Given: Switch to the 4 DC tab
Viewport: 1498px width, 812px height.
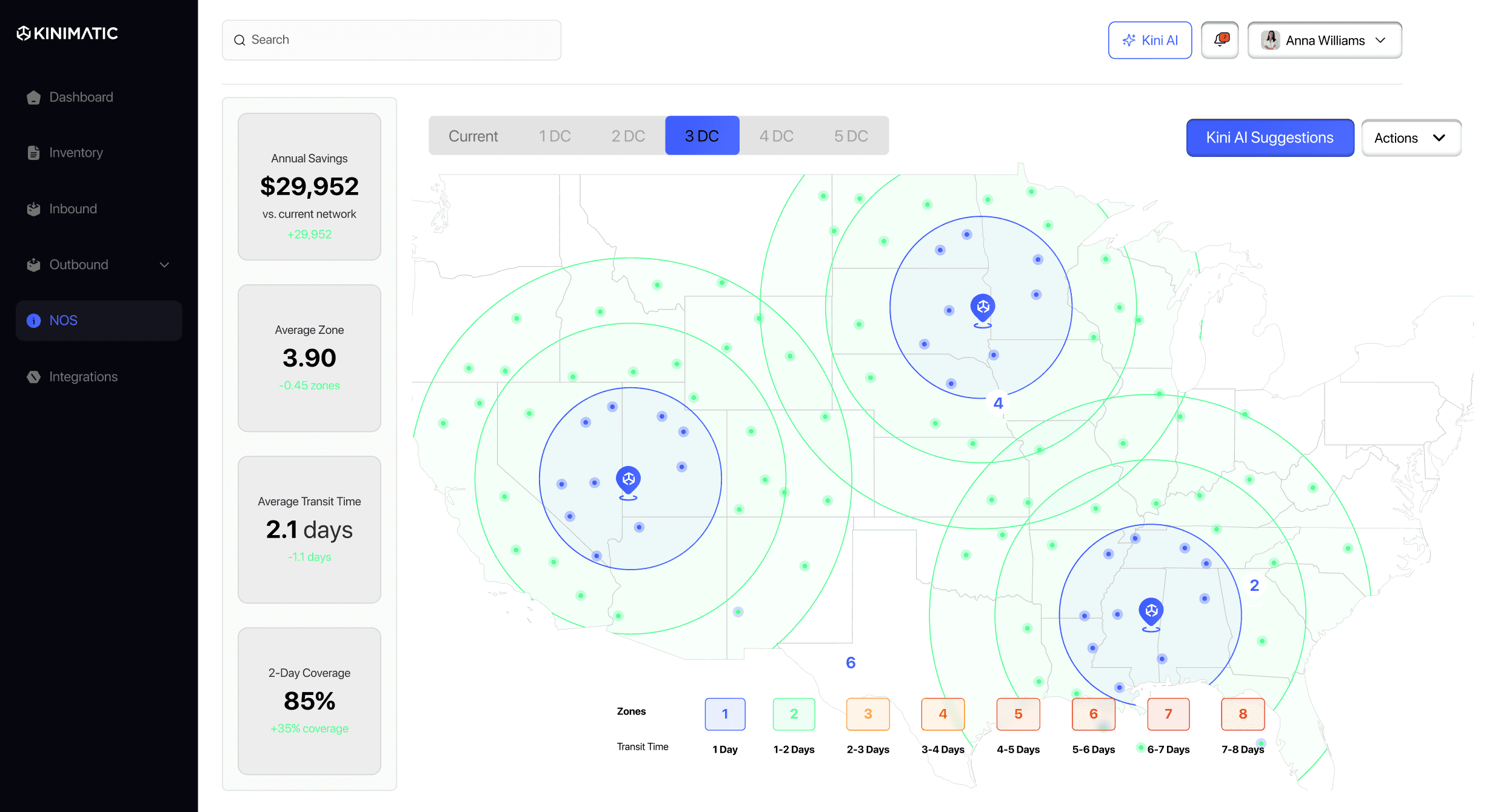Looking at the screenshot, I should click(x=777, y=136).
